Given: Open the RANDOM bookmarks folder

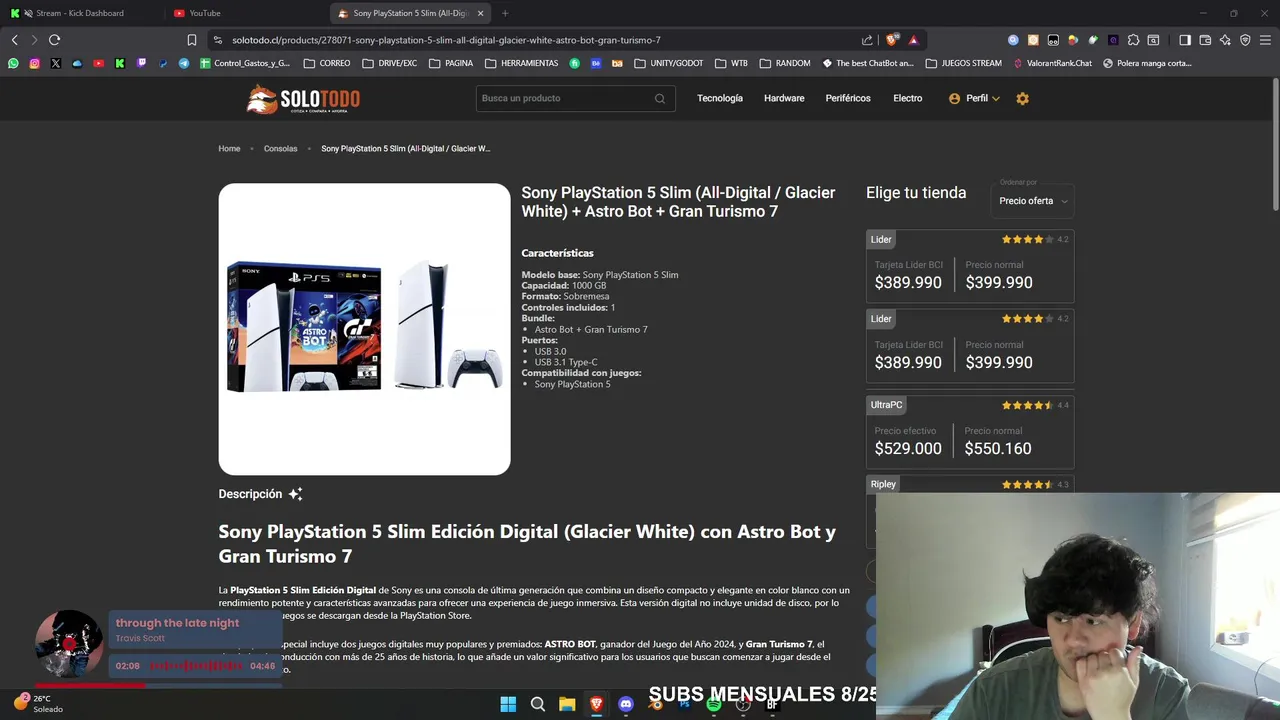Looking at the screenshot, I should [x=785, y=63].
